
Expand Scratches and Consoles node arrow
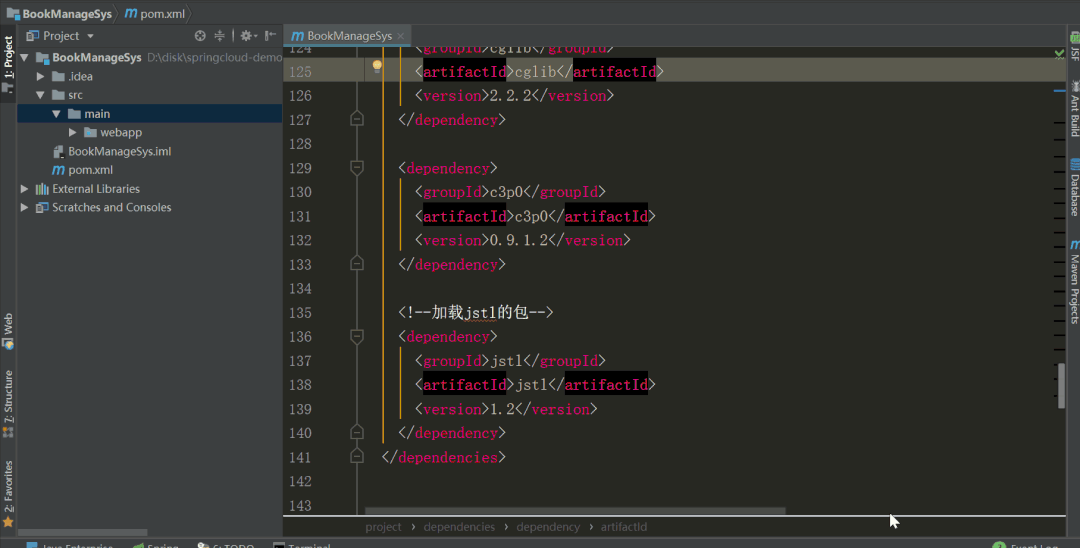click(x=24, y=207)
